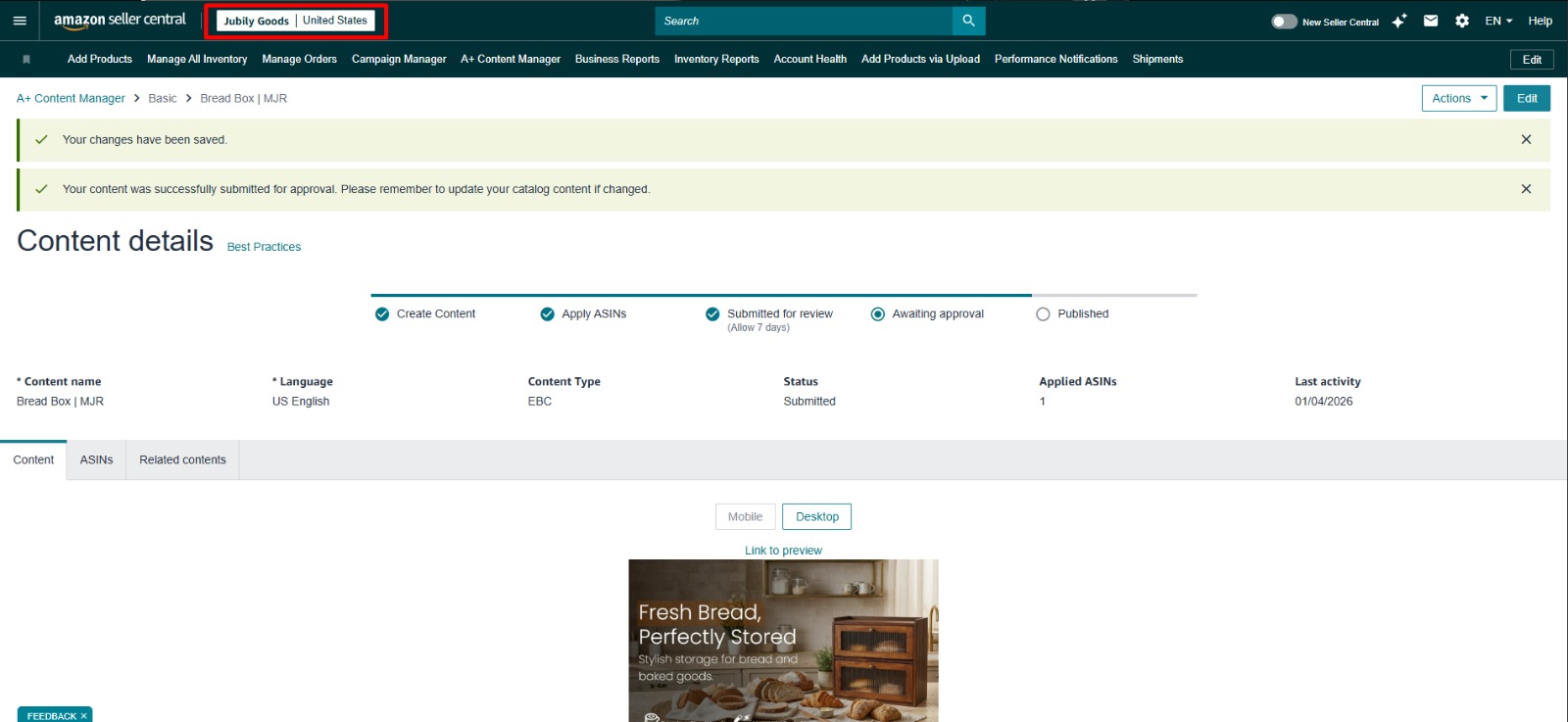
Task: Click the Apply ASINs step checkmark
Action: (x=548, y=314)
